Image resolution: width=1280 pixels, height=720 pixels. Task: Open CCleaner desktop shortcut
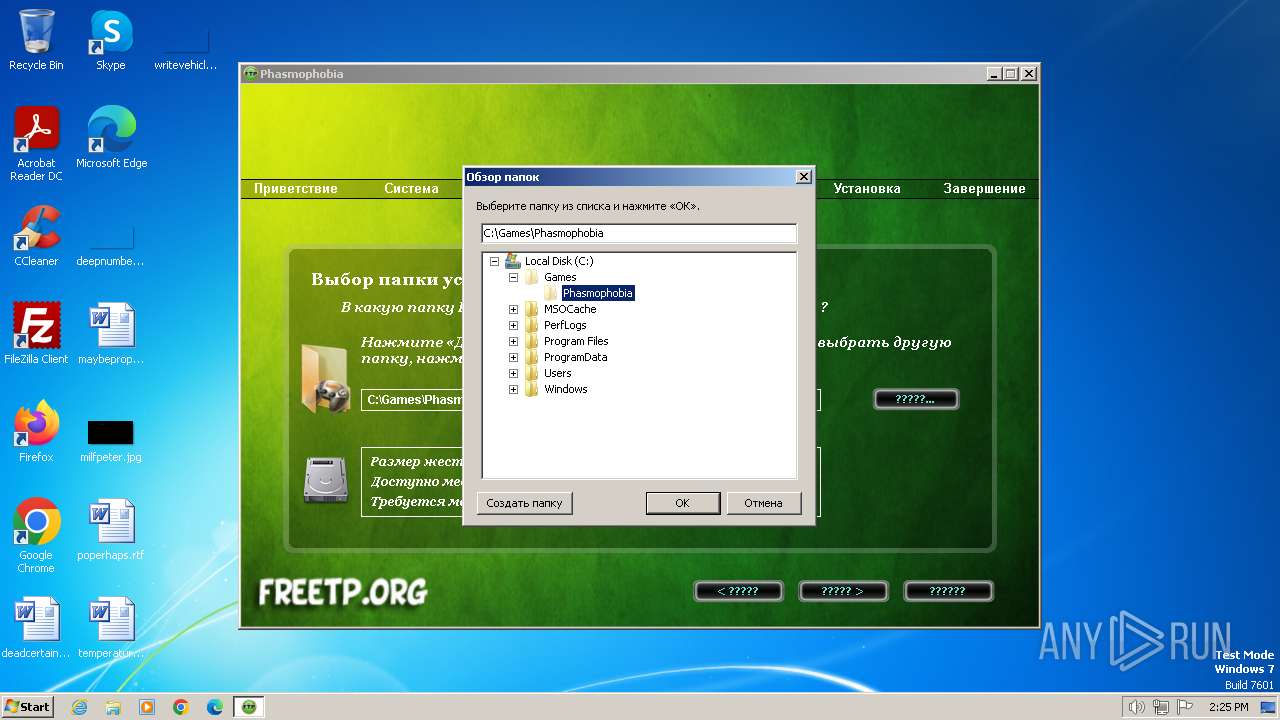(x=36, y=236)
